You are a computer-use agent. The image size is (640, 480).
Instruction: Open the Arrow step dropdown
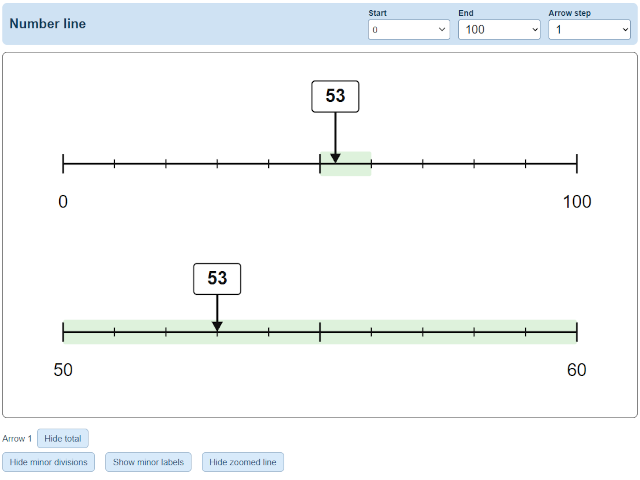[x=589, y=30]
